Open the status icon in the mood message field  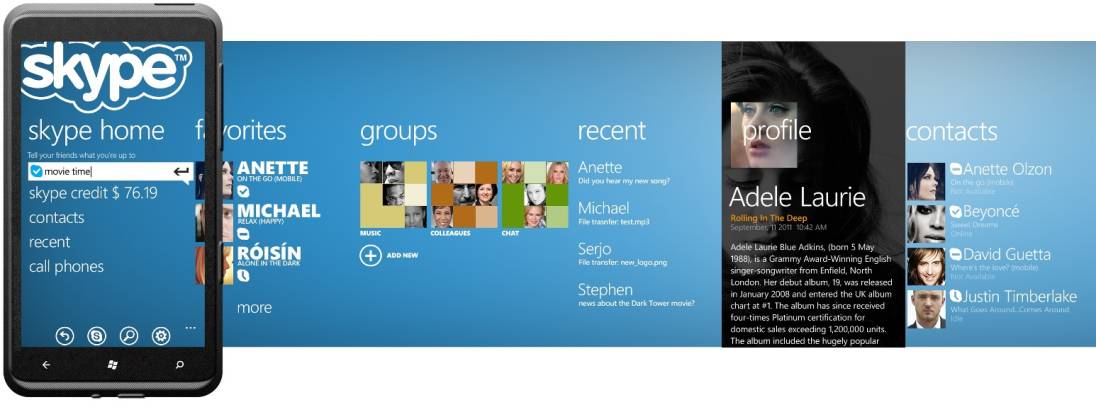coord(36,171)
